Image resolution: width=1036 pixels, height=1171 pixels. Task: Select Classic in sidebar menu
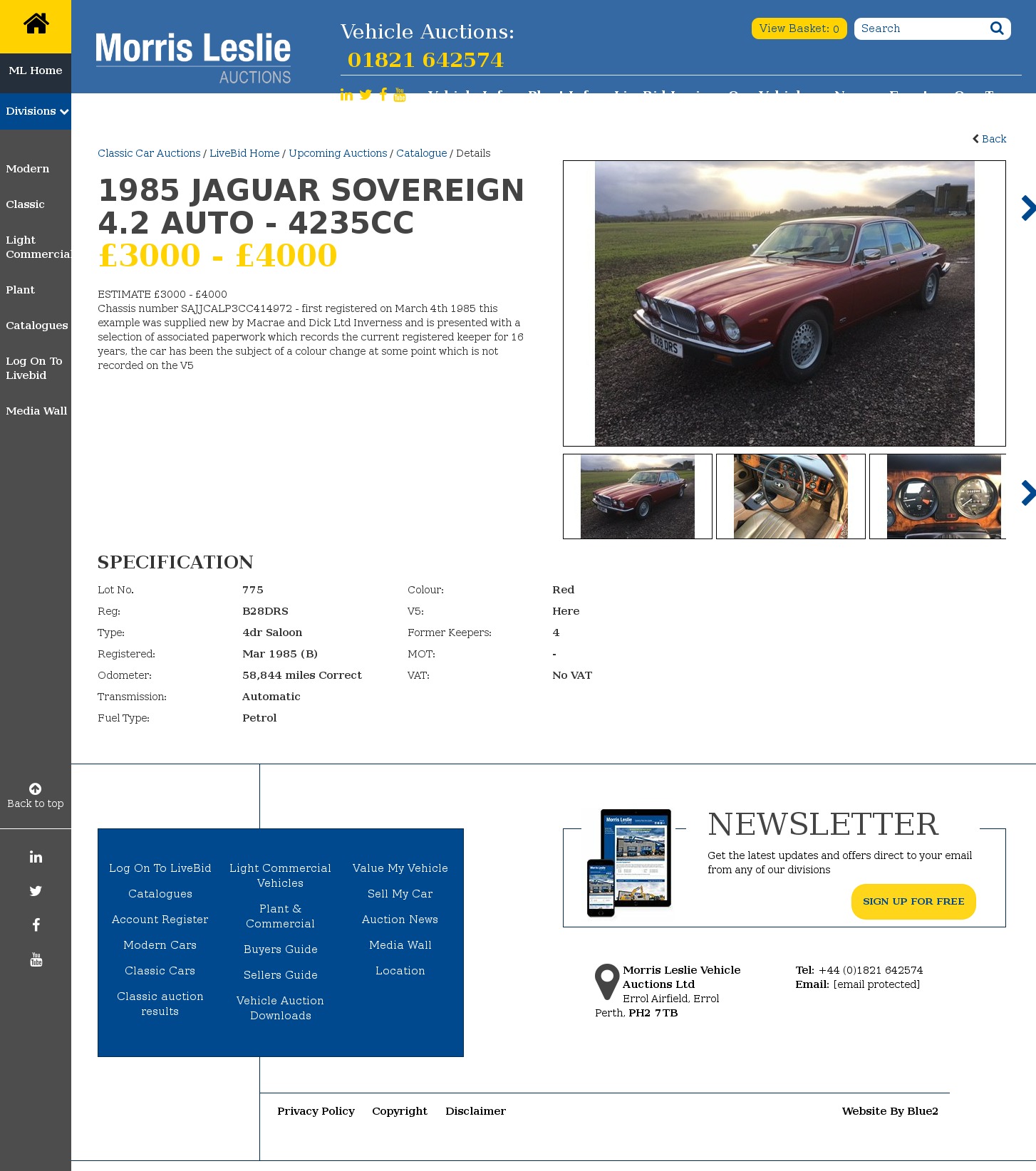[x=25, y=204]
